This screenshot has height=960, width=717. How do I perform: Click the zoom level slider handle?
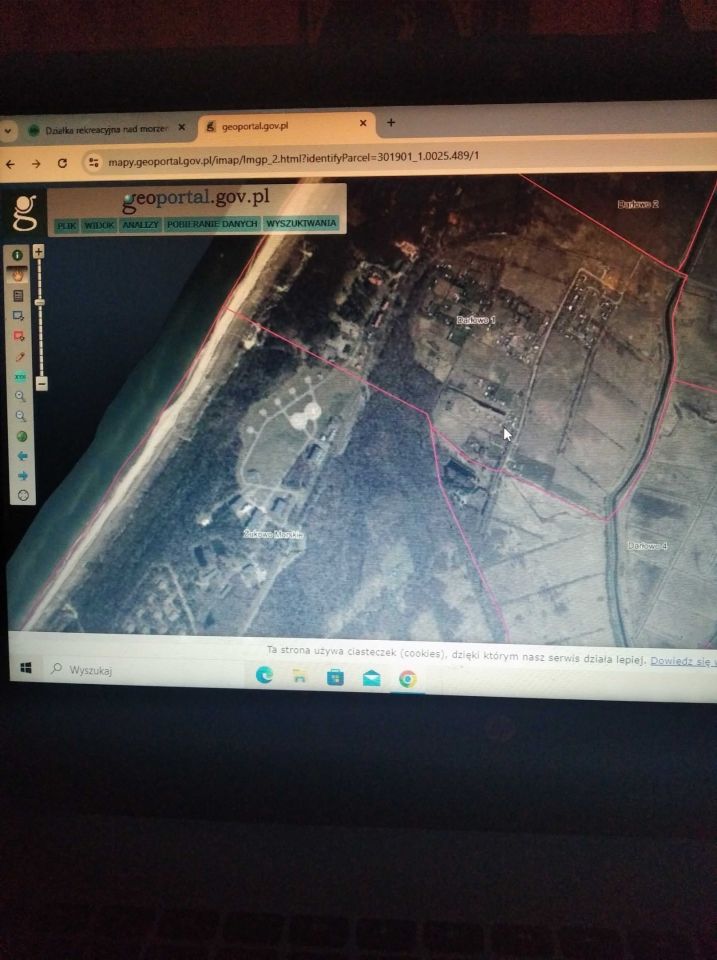pos(40,302)
